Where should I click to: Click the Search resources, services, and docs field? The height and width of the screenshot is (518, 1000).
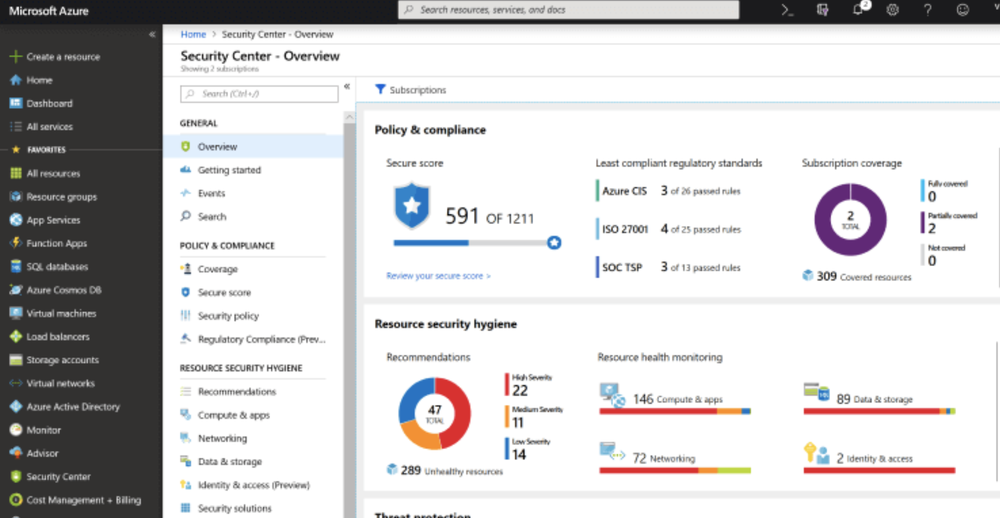[x=568, y=10]
